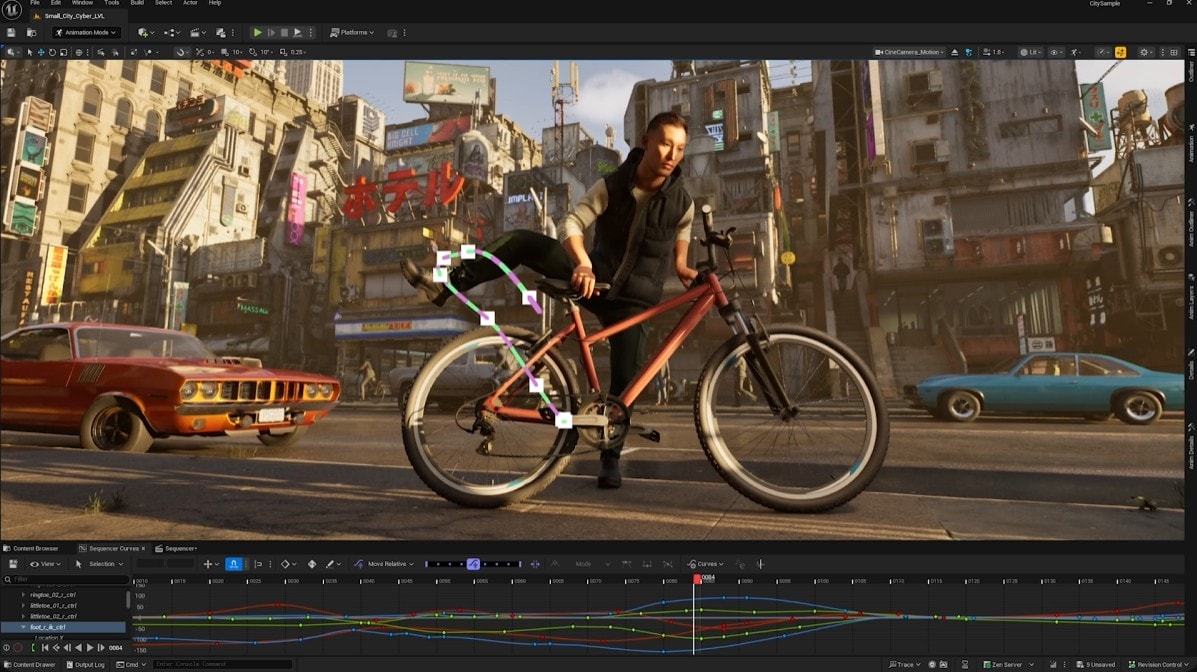Click the add content to project icon
The width and height of the screenshot is (1197, 672).
point(145,32)
